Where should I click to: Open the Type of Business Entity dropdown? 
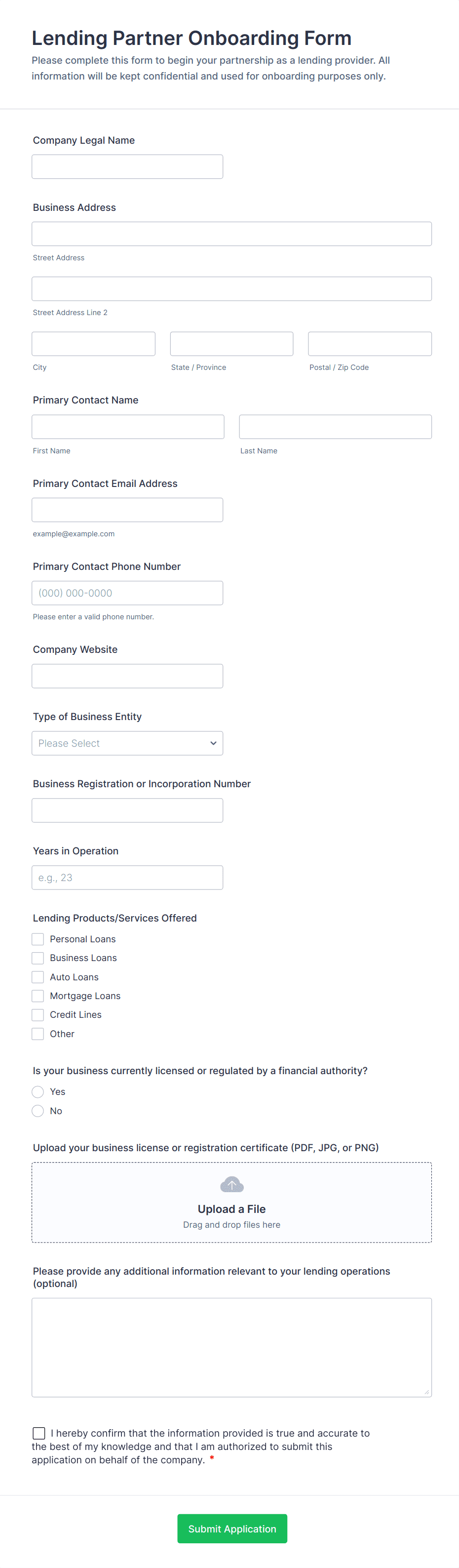pyautogui.click(x=127, y=743)
